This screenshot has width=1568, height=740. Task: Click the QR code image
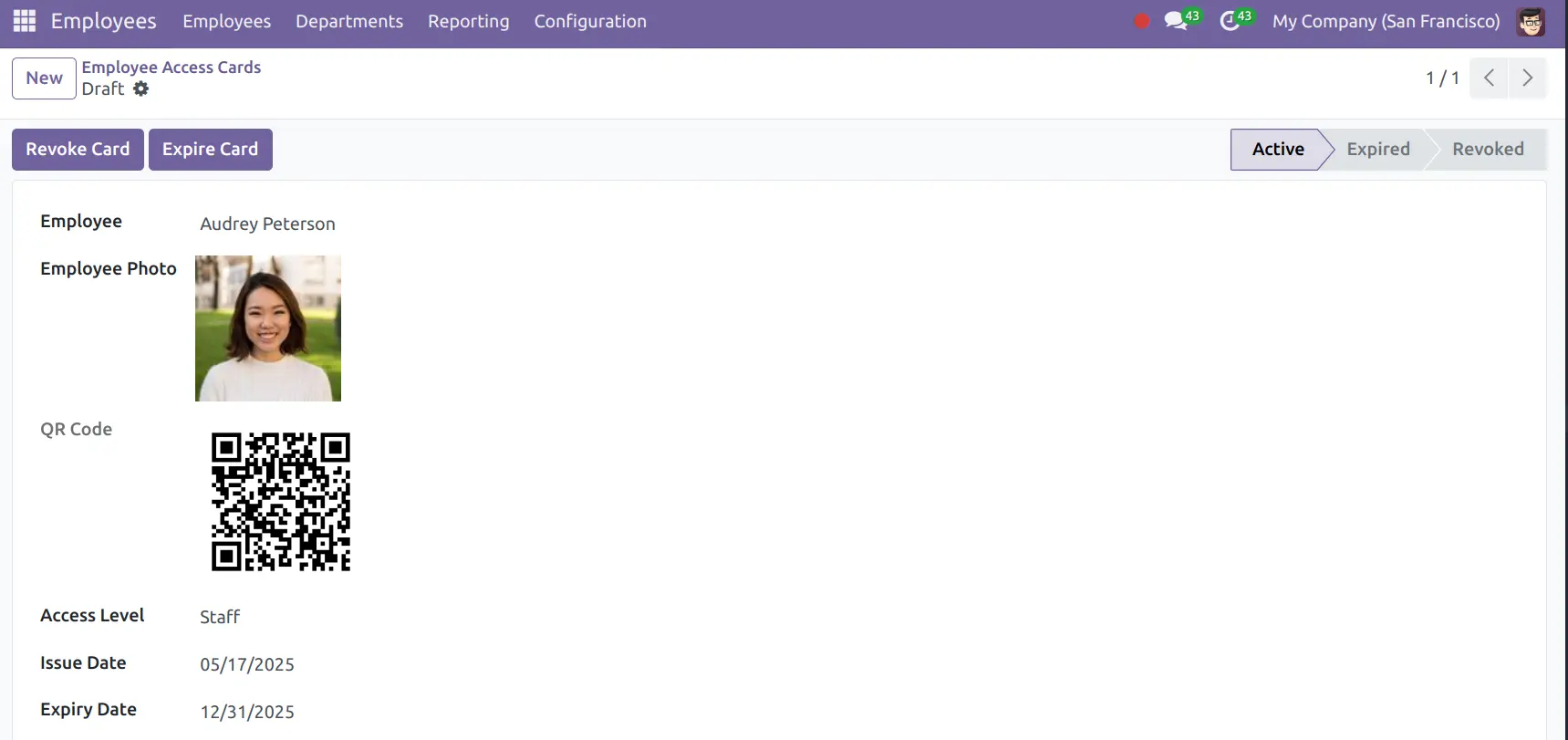pyautogui.click(x=281, y=502)
